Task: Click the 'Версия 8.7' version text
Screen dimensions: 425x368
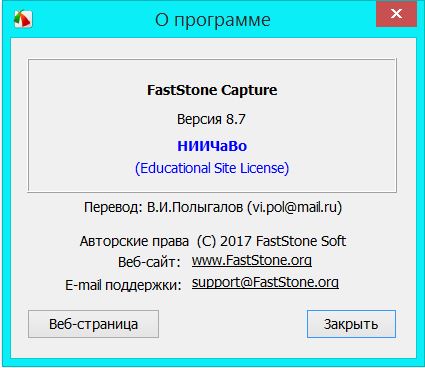Action: [211, 119]
